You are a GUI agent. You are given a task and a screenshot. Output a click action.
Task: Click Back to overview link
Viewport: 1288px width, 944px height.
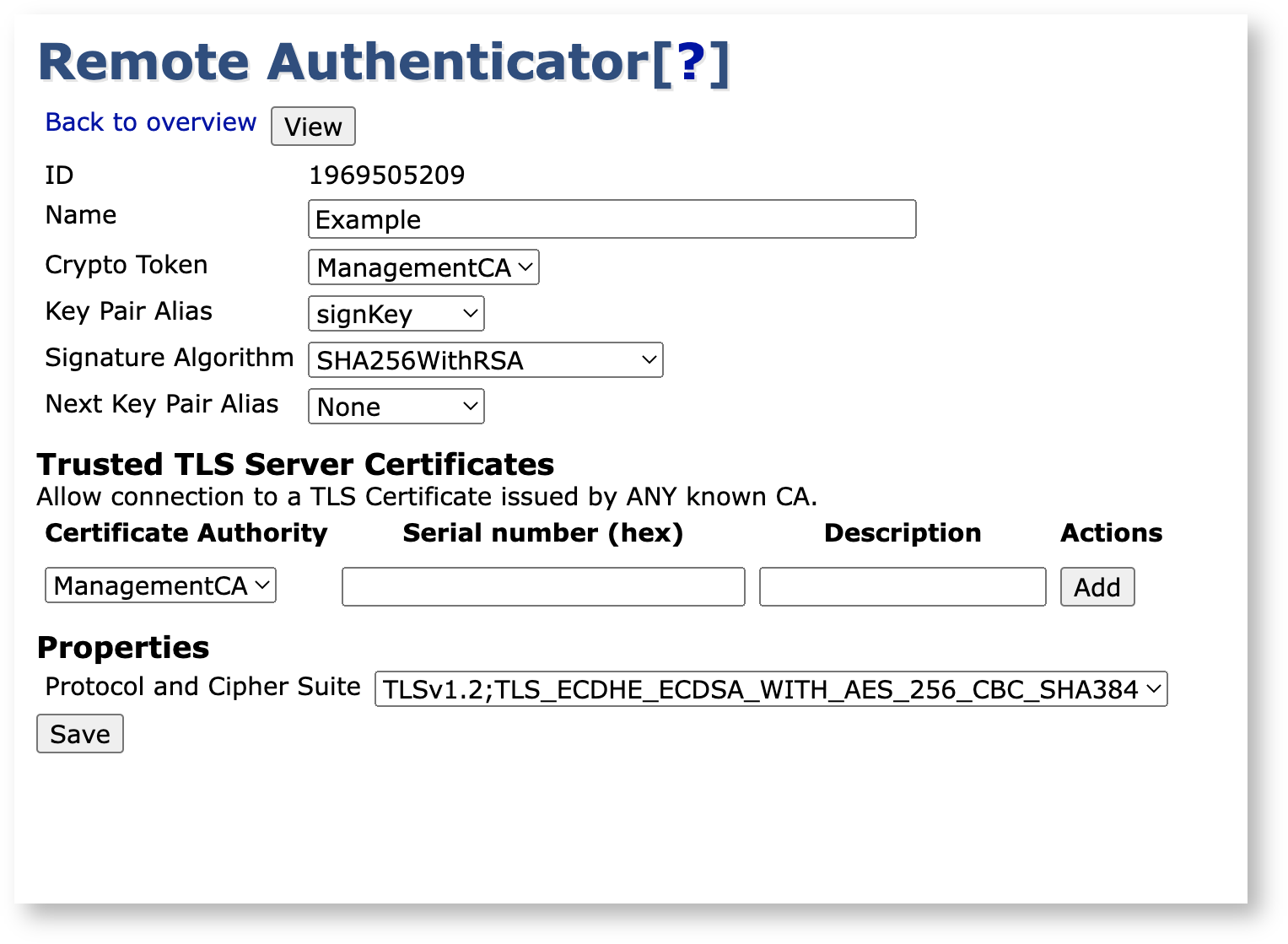point(150,122)
